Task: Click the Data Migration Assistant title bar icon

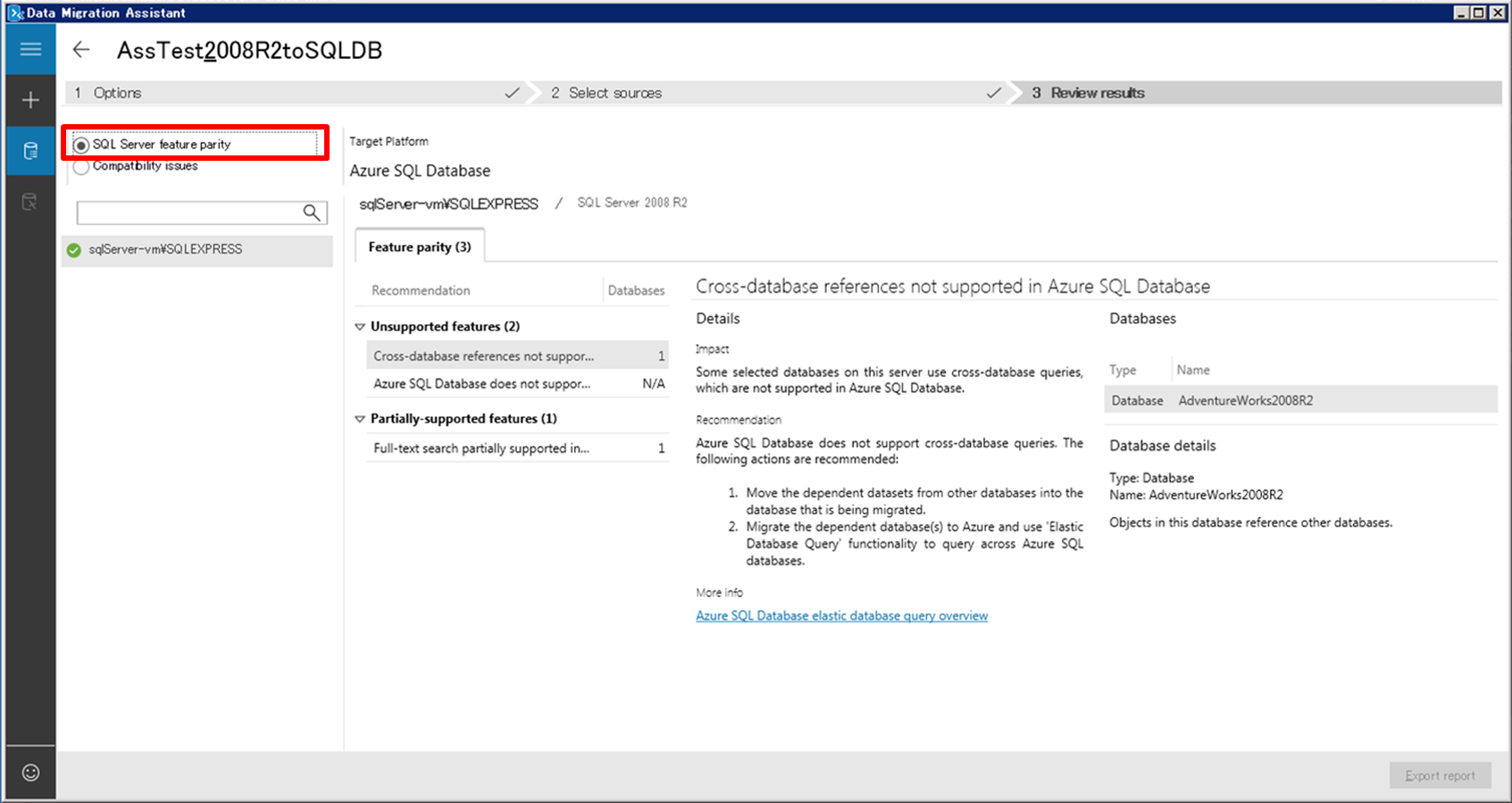Action: click(15, 13)
